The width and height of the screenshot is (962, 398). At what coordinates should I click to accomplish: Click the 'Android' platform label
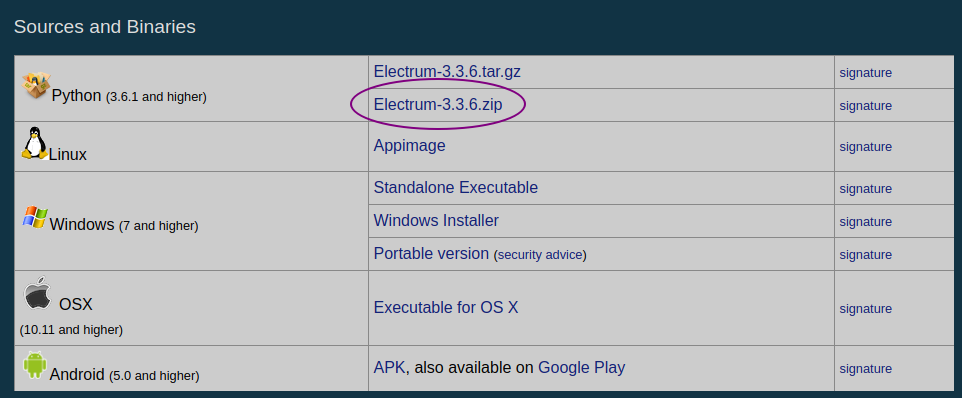point(77,375)
